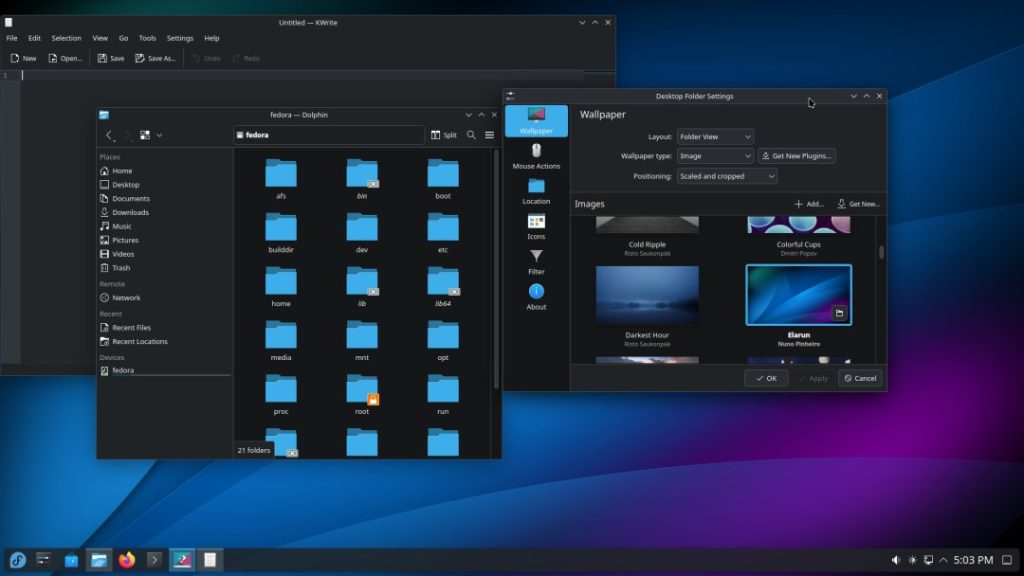Toggle Split view in Dolphin
This screenshot has width=1024, height=576.
(x=444, y=135)
